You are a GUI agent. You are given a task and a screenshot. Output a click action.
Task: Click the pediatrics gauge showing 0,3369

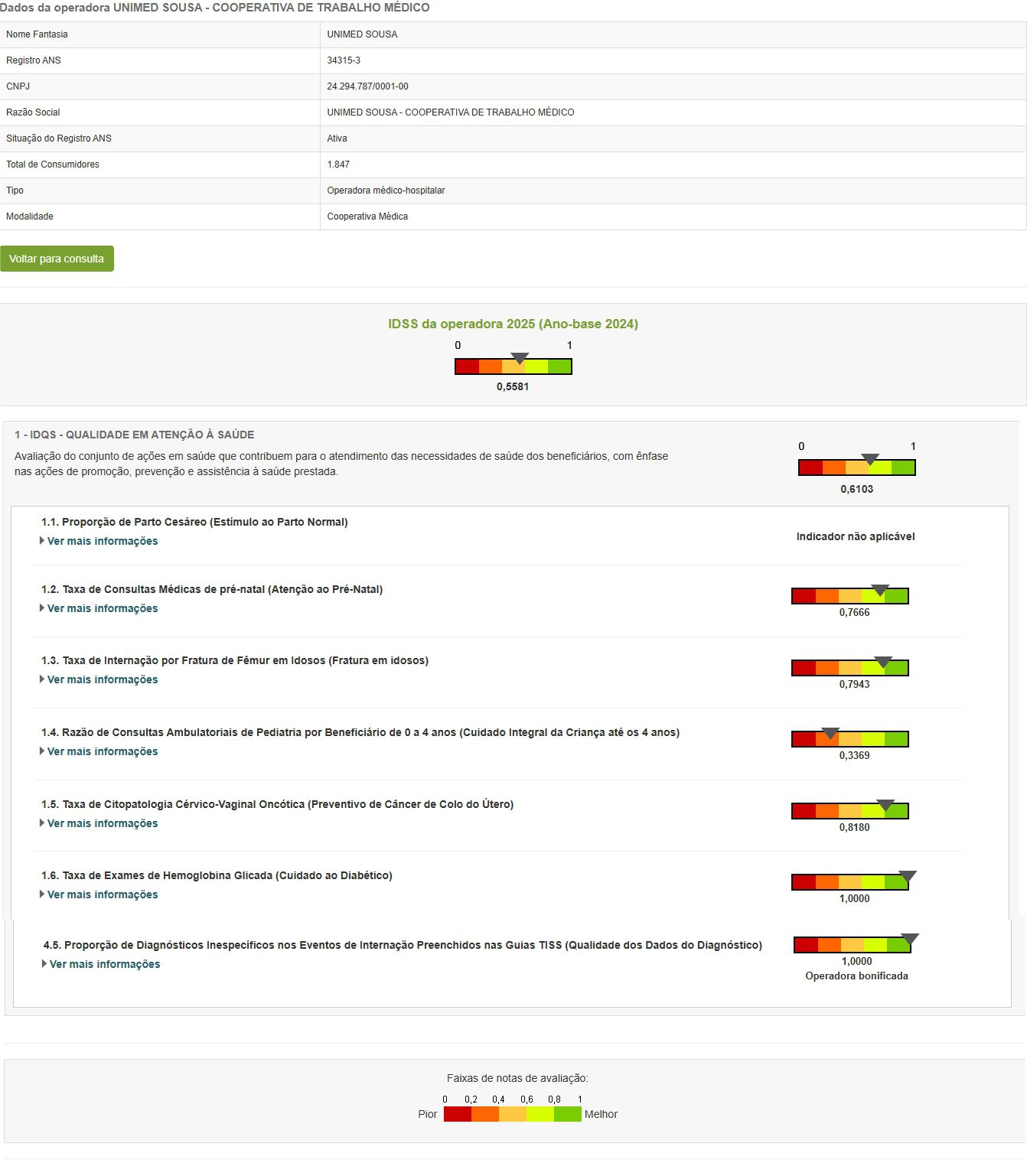pyautogui.click(x=849, y=739)
